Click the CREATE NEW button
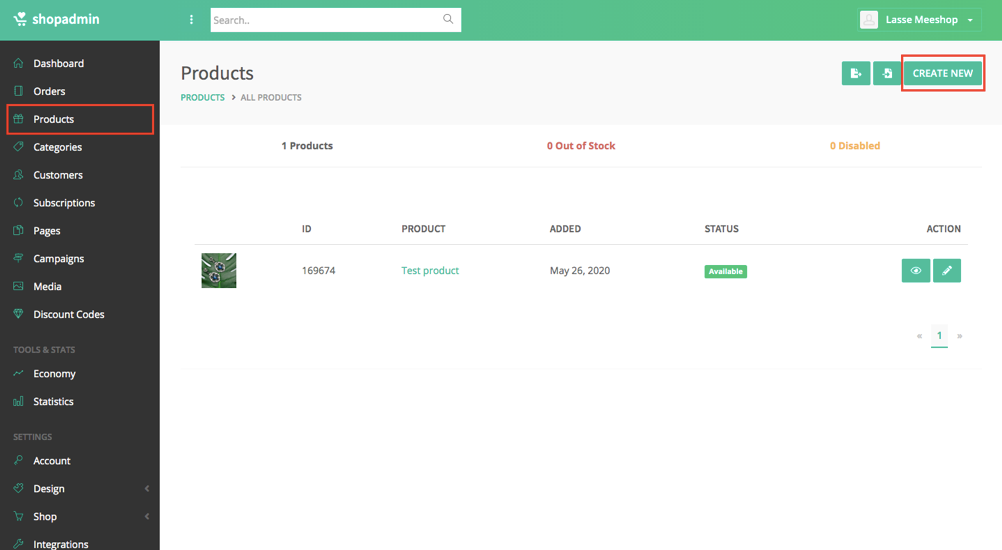1002x550 pixels. (x=943, y=73)
